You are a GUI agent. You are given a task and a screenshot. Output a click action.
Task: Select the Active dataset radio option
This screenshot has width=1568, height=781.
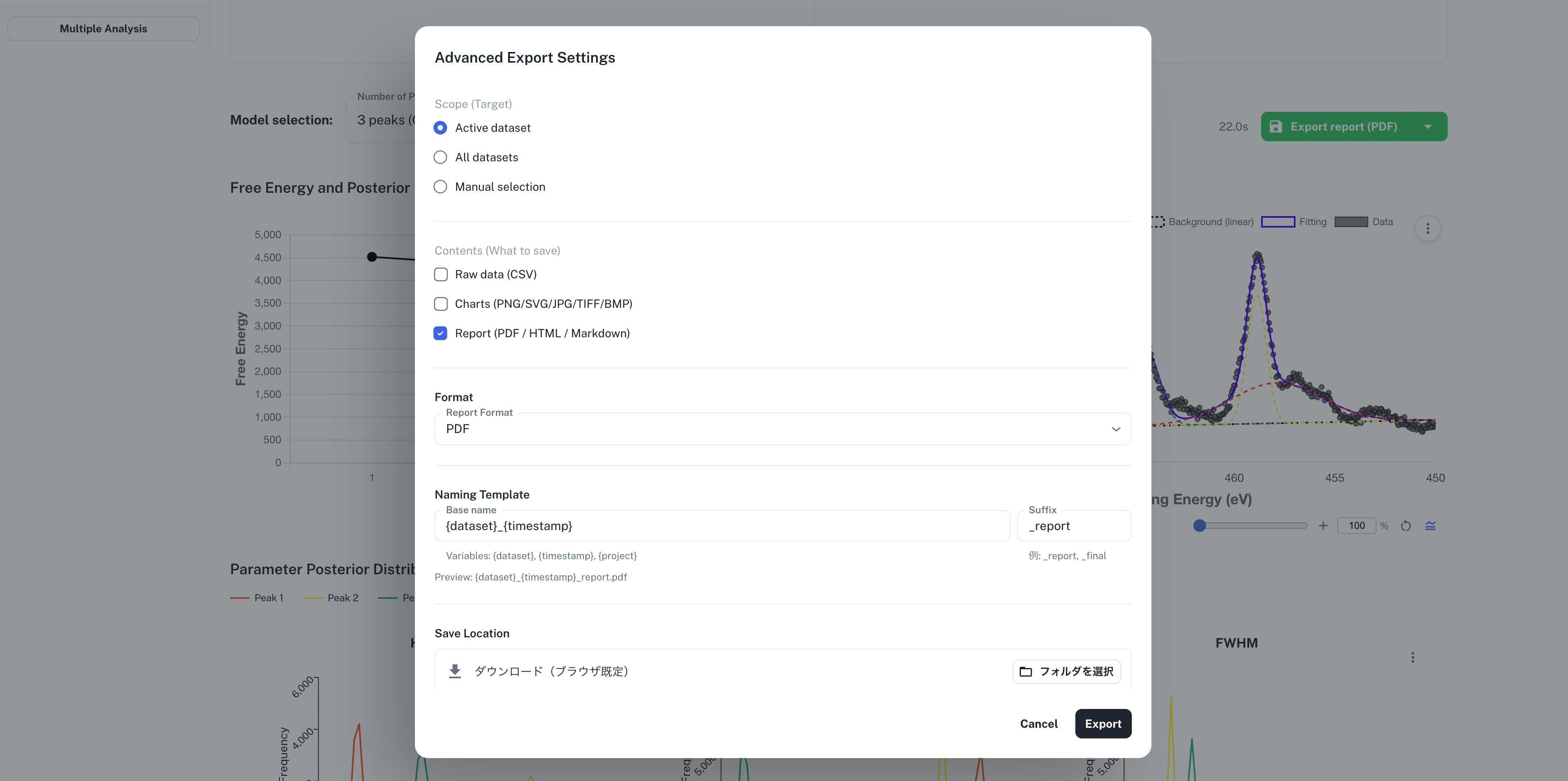pos(440,128)
